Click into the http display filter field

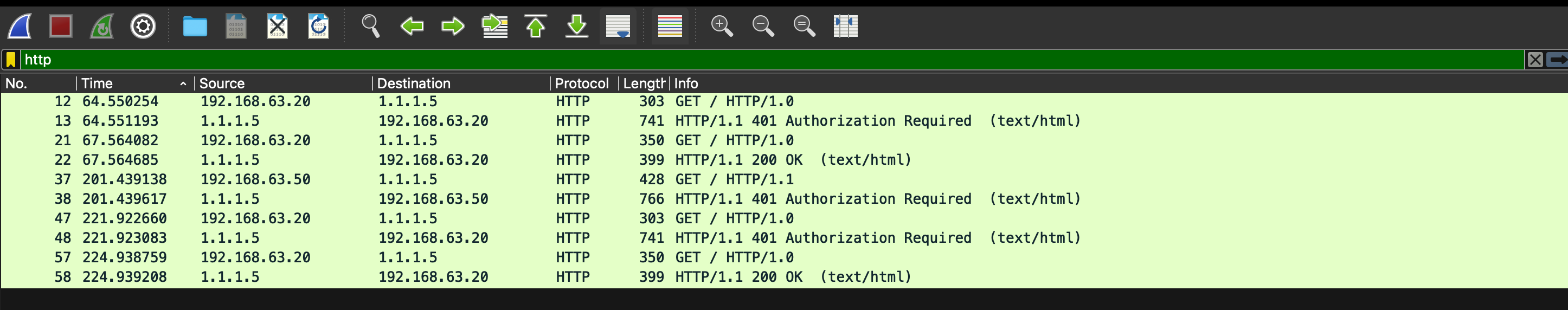pyautogui.click(x=730, y=60)
